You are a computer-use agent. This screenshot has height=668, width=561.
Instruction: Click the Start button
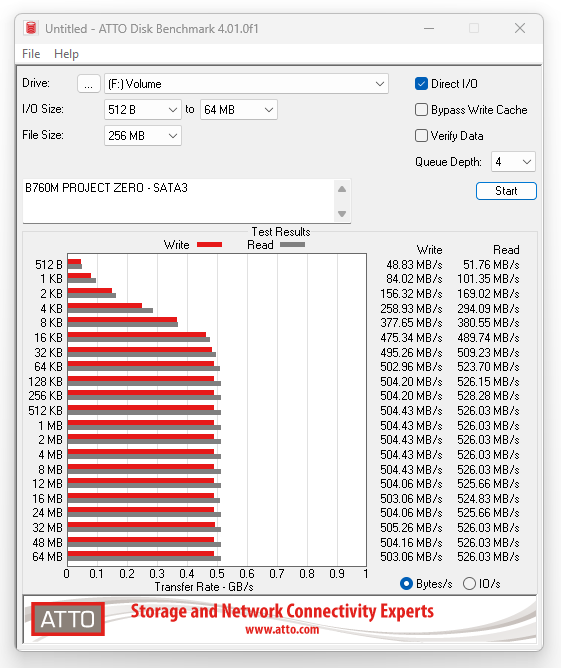[506, 191]
